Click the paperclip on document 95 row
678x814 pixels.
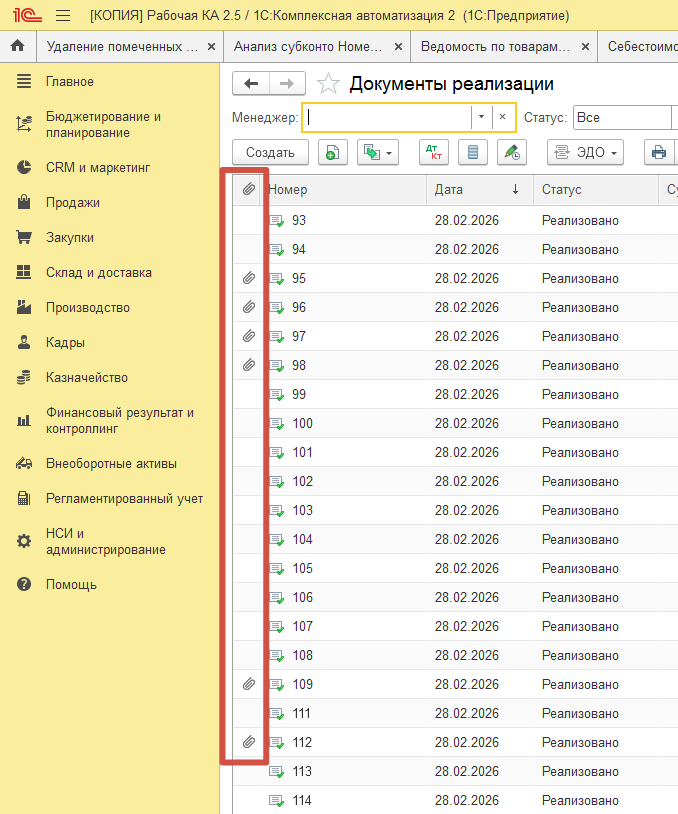(249, 278)
